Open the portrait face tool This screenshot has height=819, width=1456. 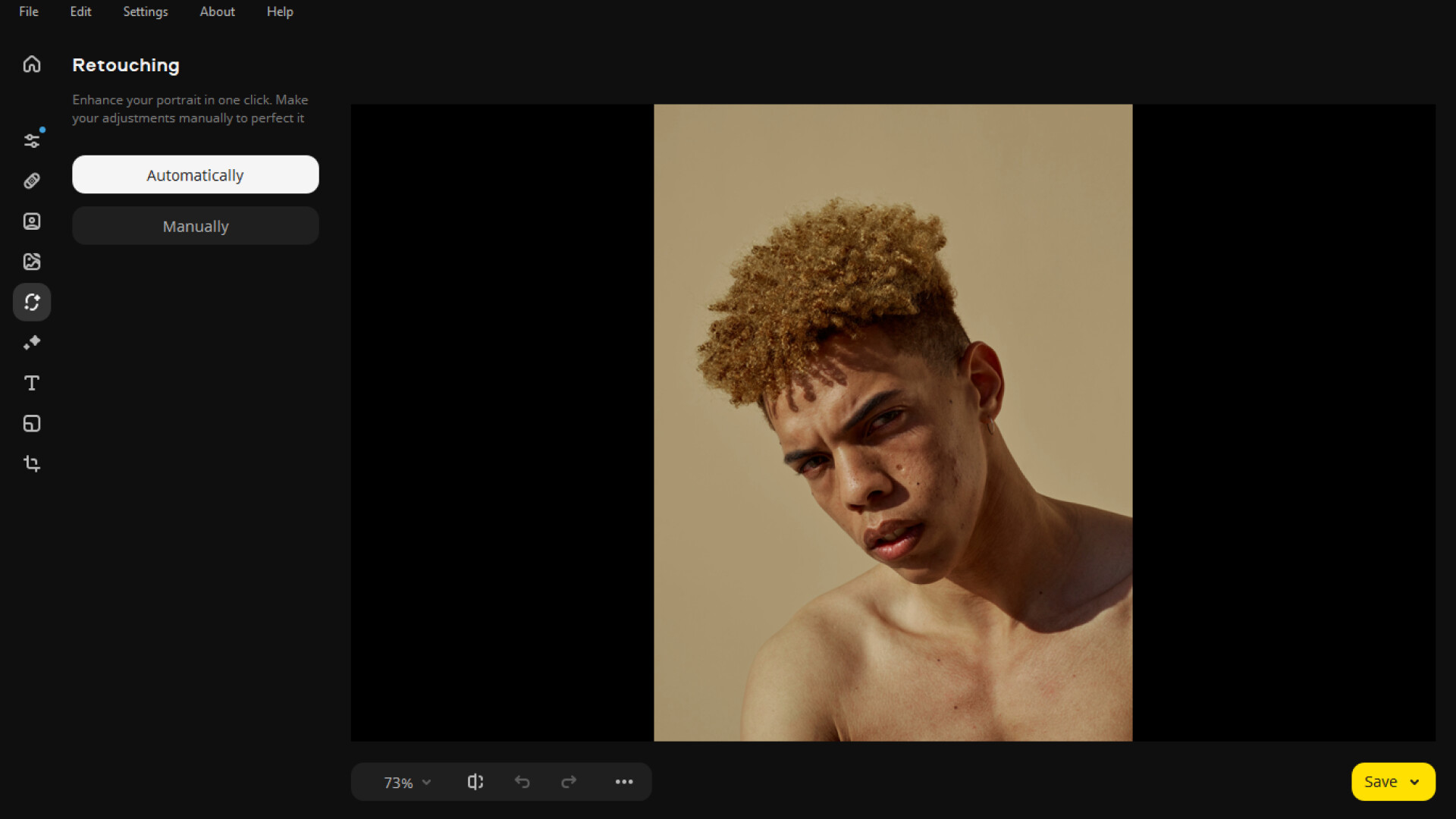coord(32,221)
